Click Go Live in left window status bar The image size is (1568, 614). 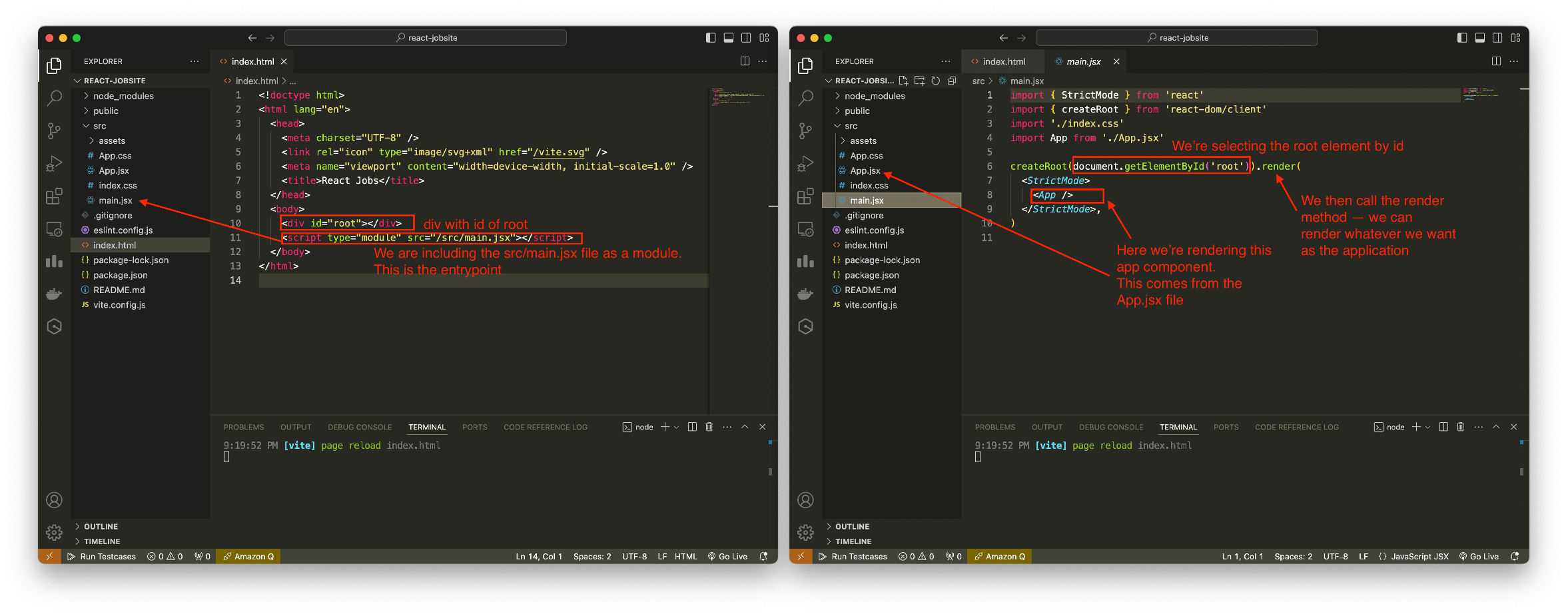click(x=727, y=556)
